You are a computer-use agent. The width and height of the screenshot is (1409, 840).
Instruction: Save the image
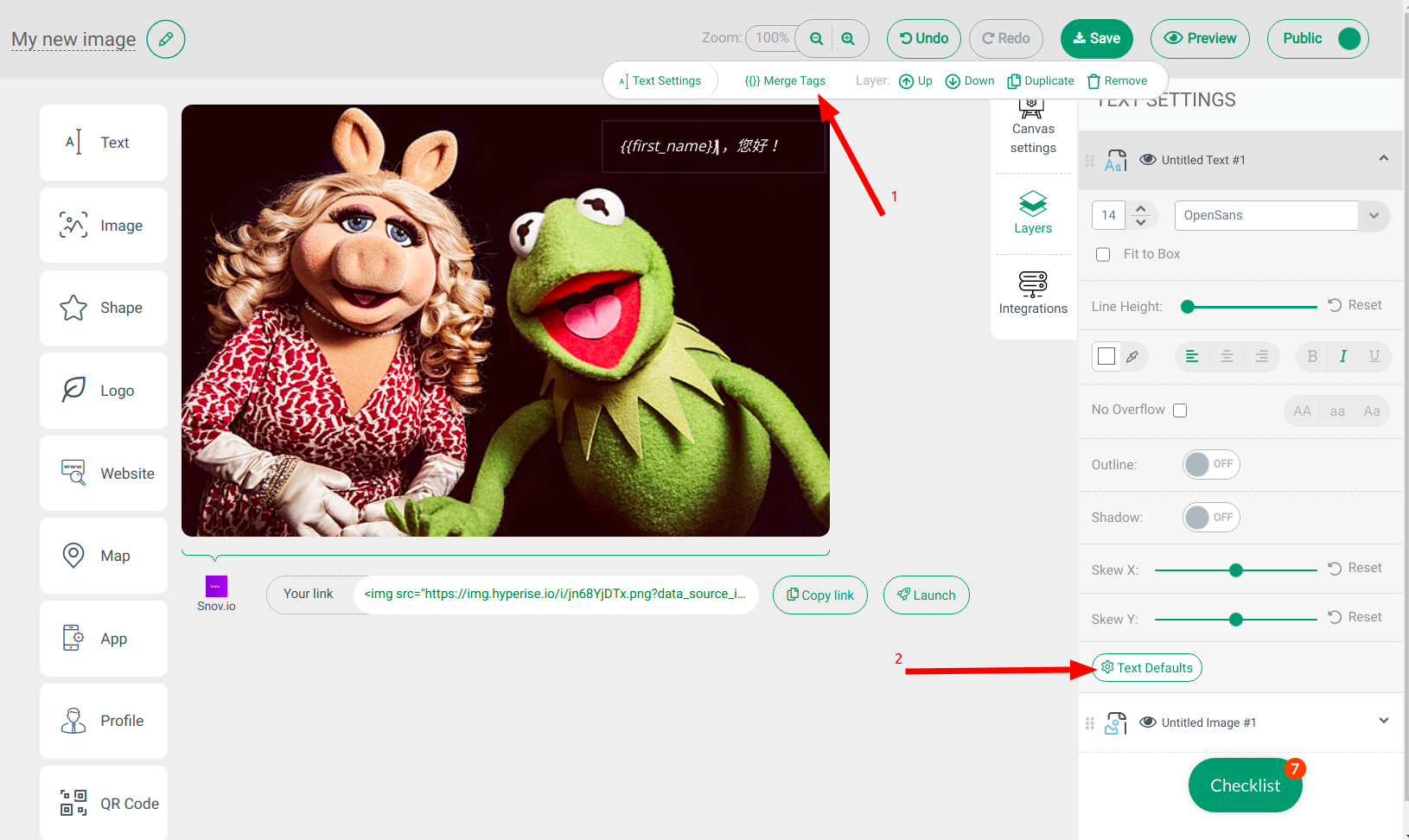(1096, 39)
